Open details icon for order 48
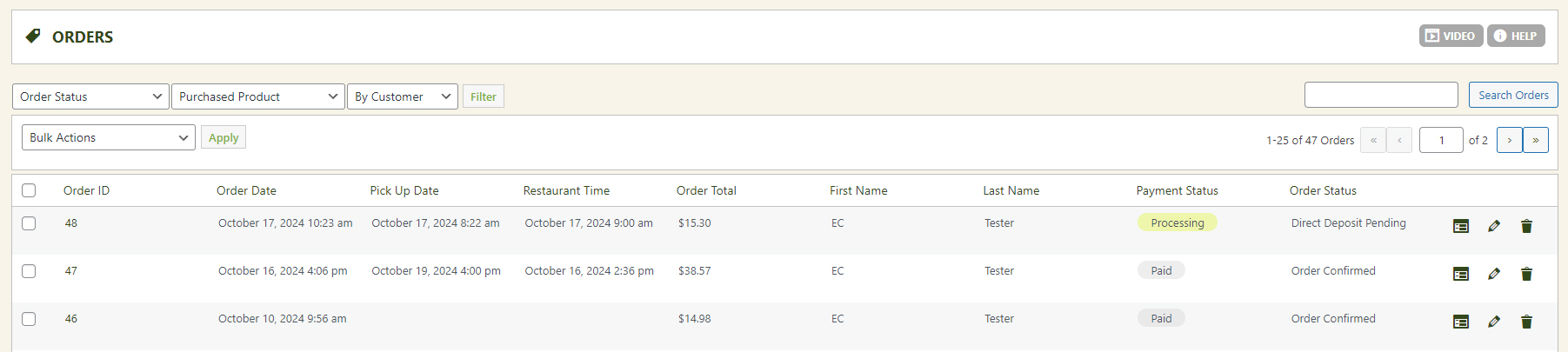 pos(1461,227)
